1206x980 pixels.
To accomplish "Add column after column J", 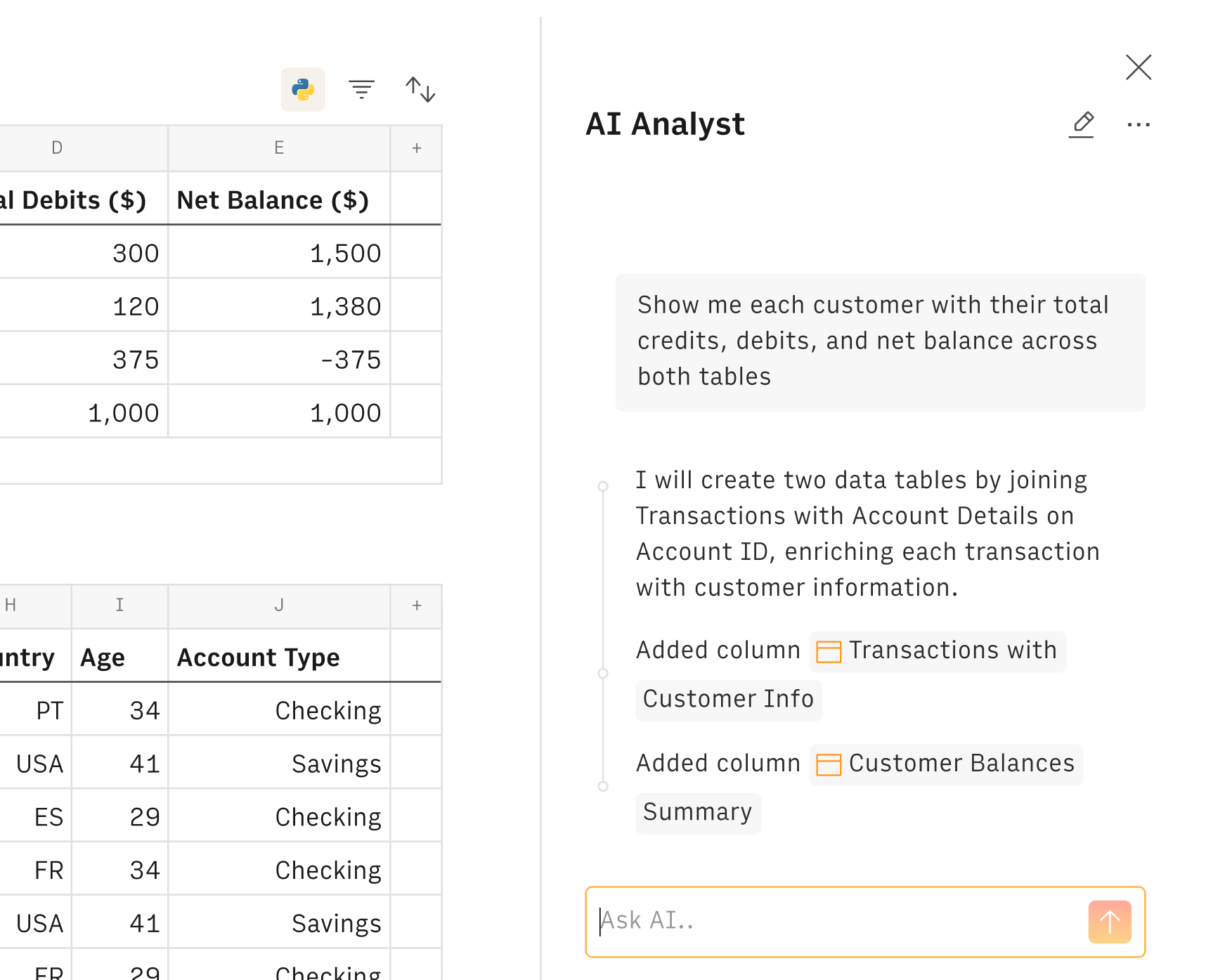I will [417, 606].
